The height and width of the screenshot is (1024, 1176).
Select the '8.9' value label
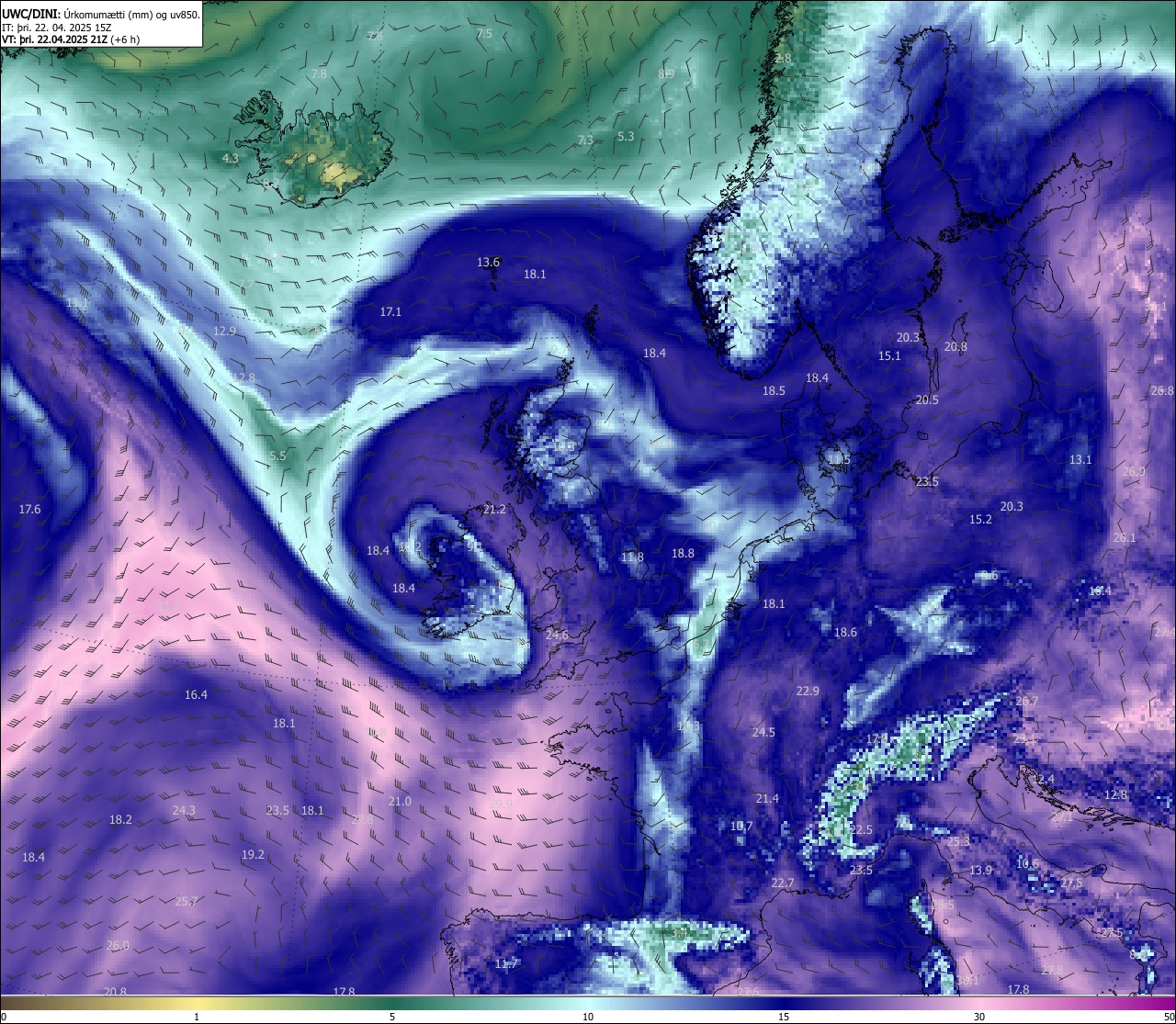666,74
